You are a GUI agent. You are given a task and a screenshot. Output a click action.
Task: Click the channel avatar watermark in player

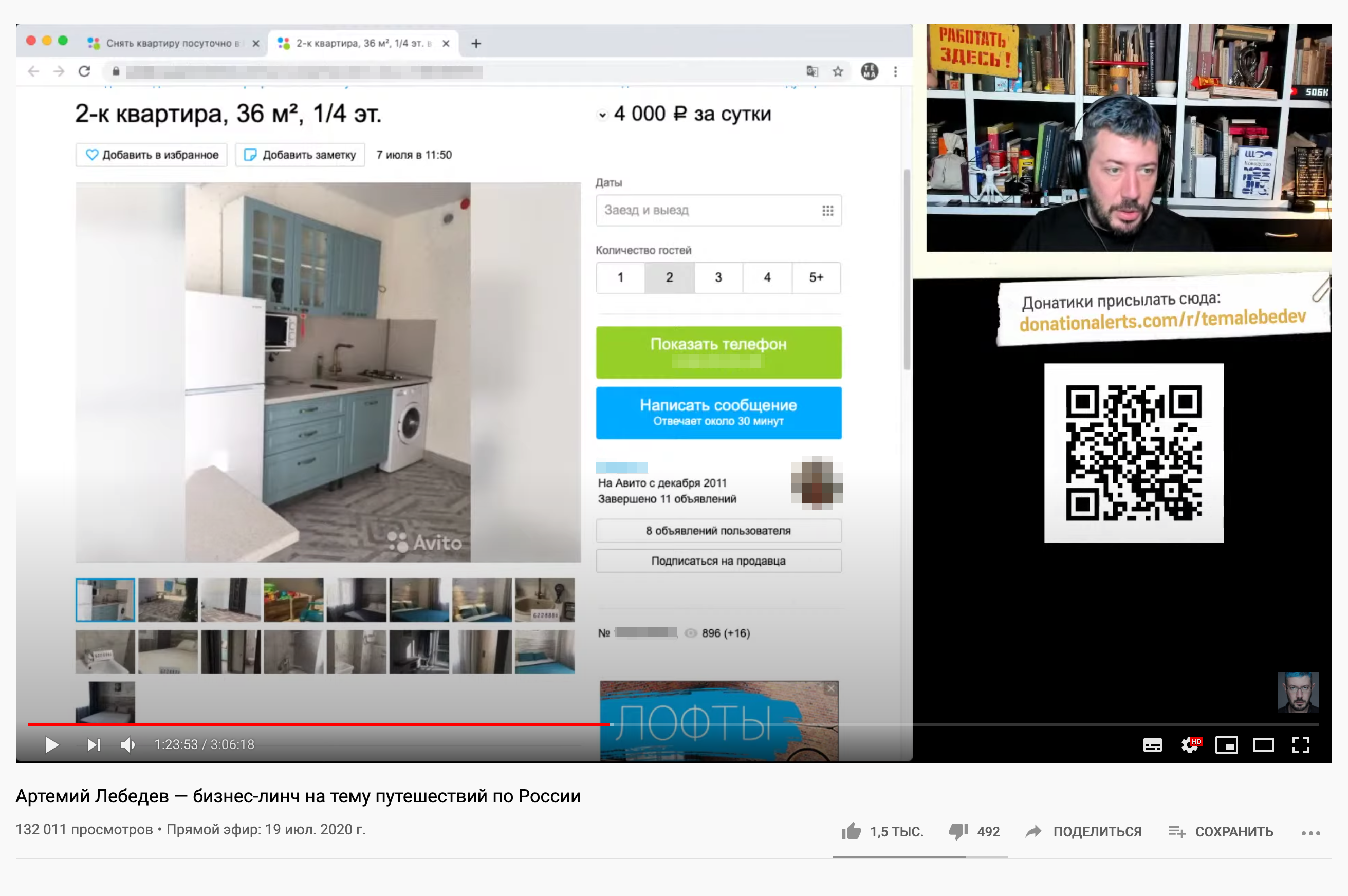tap(1298, 692)
